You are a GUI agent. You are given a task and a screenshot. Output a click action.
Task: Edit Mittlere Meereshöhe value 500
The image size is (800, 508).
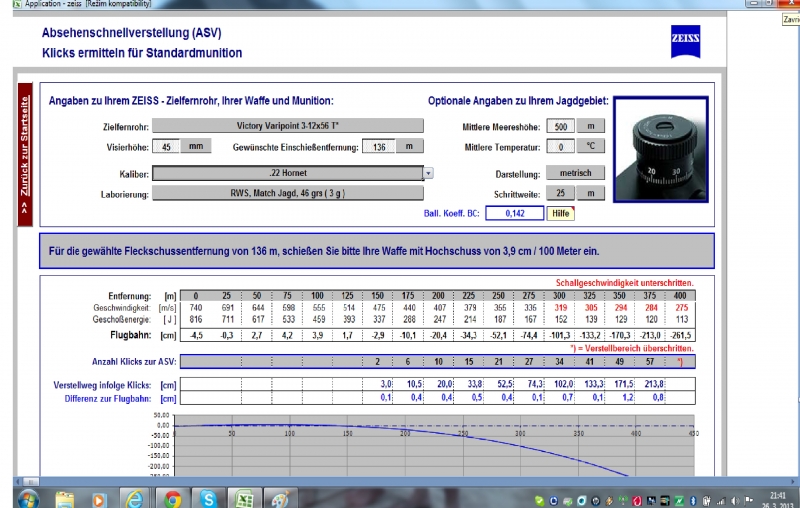(560, 126)
